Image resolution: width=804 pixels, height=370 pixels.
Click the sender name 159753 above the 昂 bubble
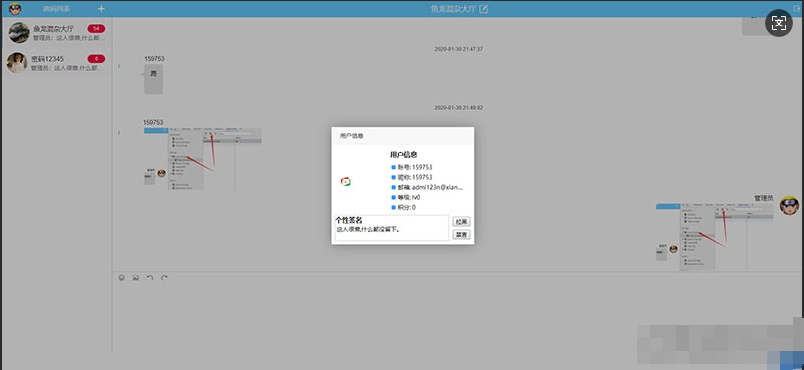click(154, 58)
